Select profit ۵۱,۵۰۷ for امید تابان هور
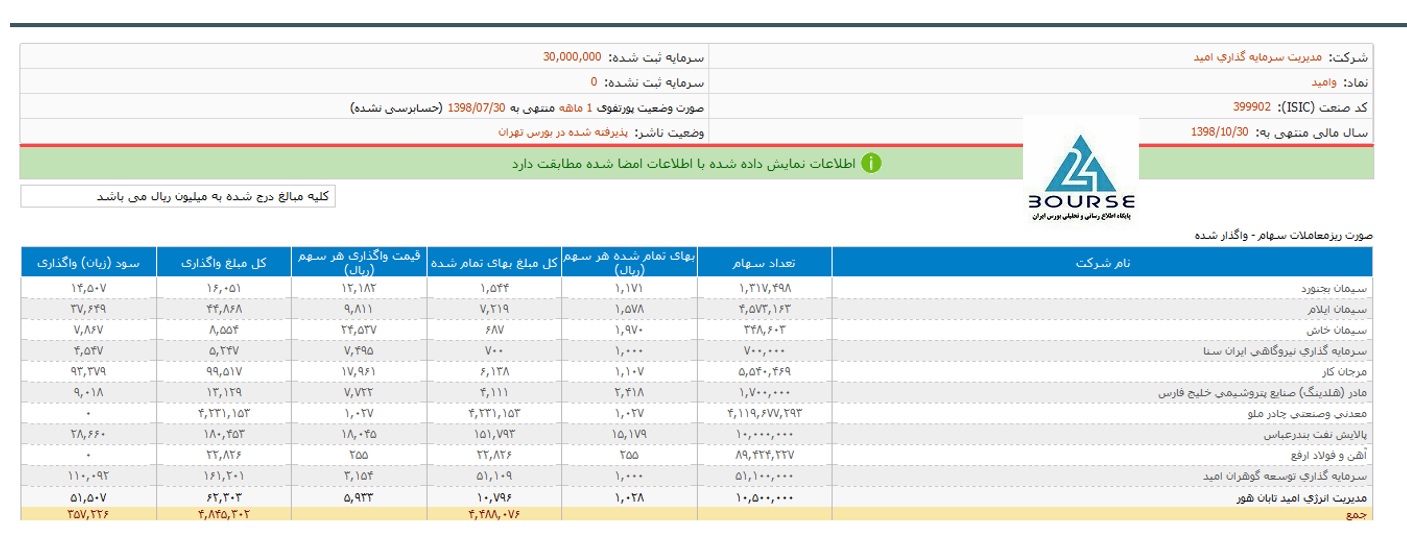 (88, 497)
